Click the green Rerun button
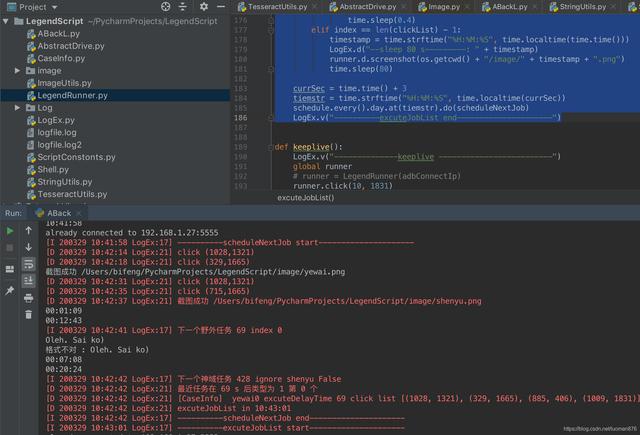Image resolution: width=640 pixels, height=435 pixels. point(10,231)
